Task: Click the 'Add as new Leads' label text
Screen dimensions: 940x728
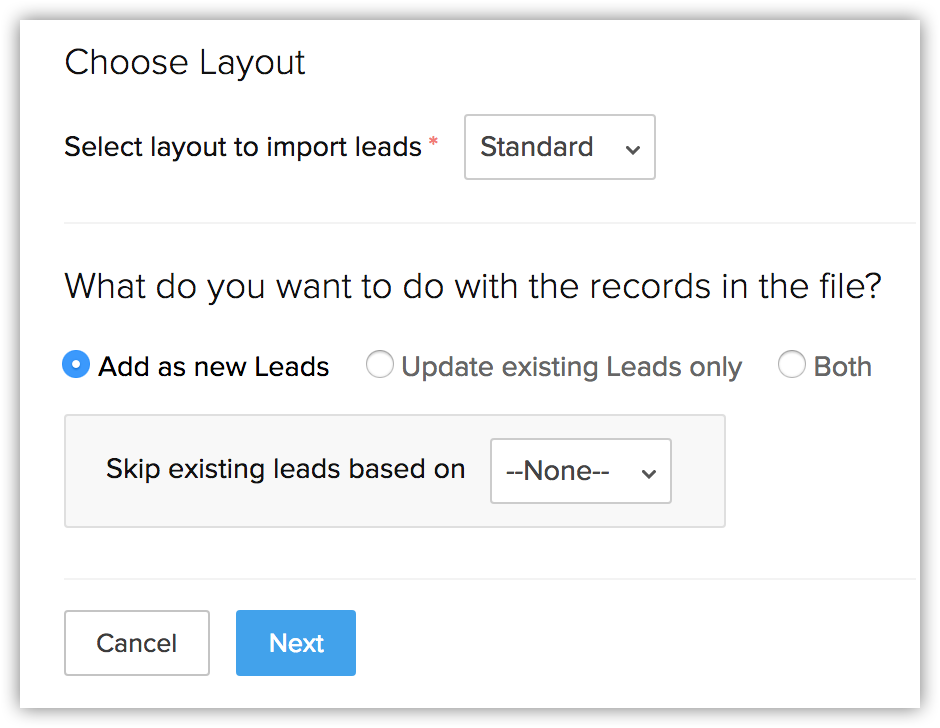Action: [214, 367]
